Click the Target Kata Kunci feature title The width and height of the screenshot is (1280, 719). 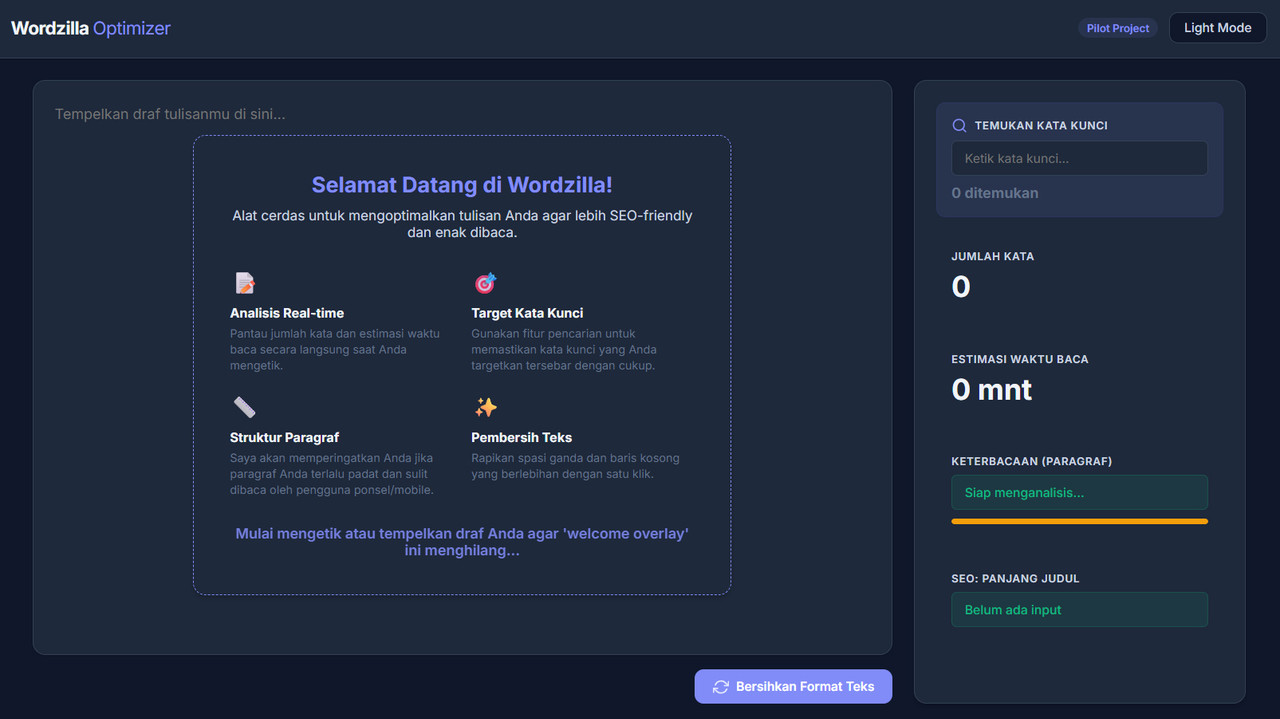click(x=527, y=313)
